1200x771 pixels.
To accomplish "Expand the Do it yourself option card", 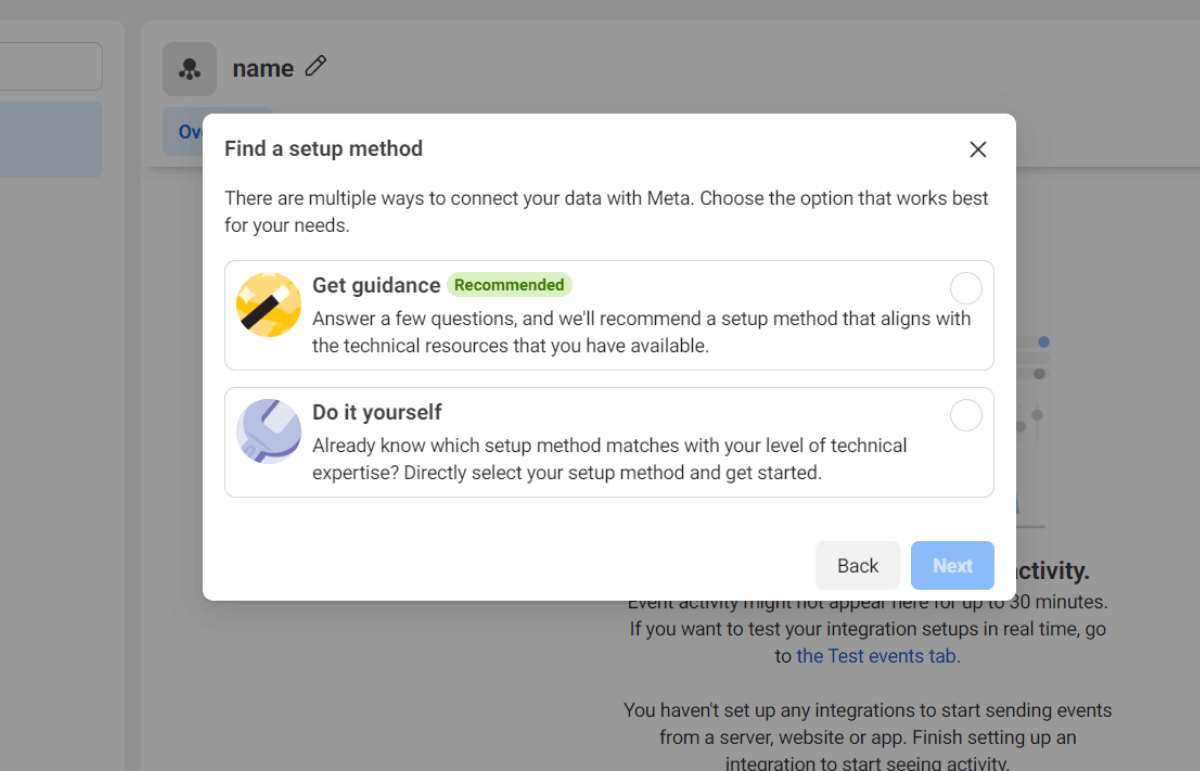I will pyautogui.click(x=609, y=441).
